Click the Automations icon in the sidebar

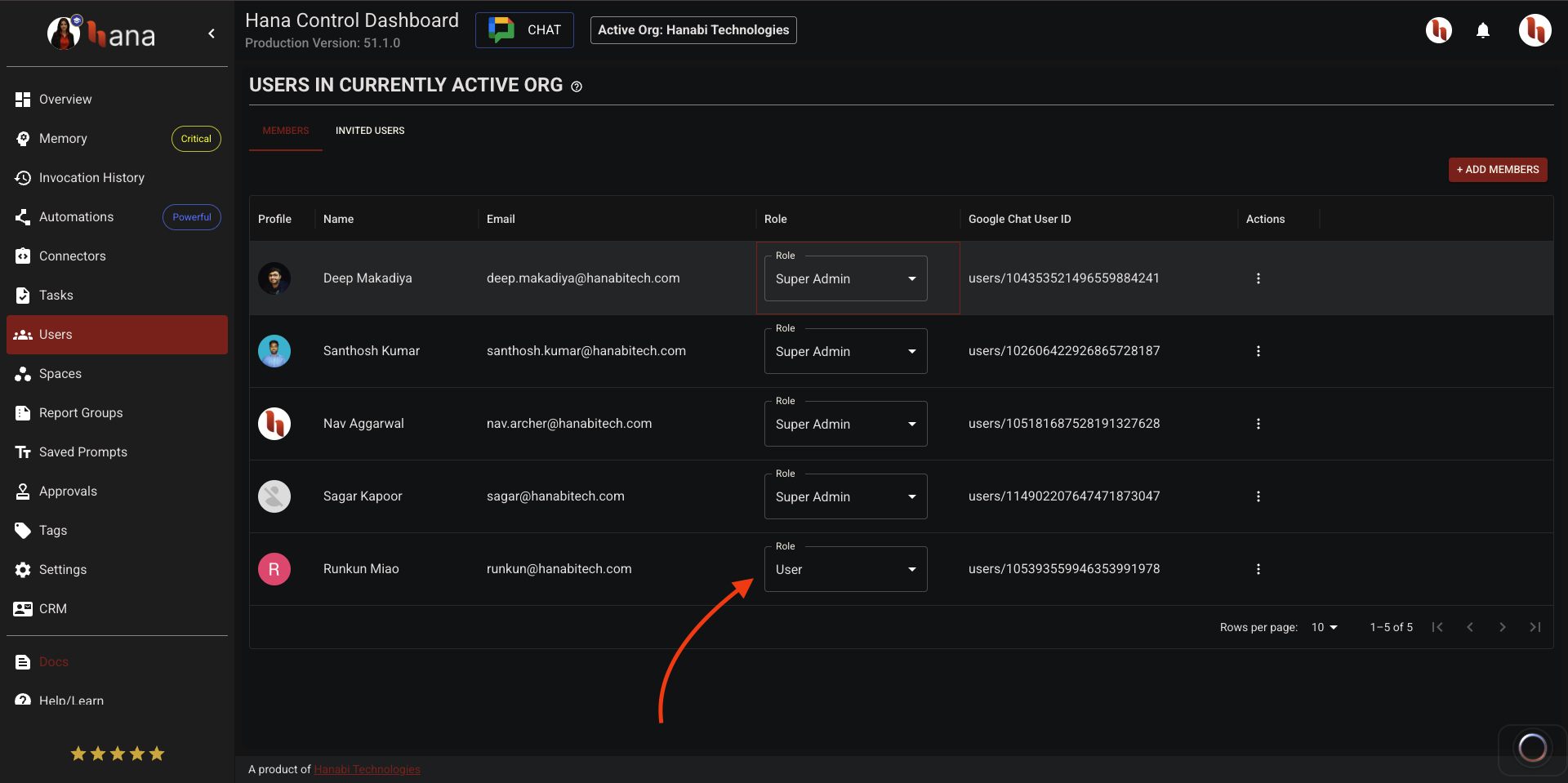click(x=23, y=217)
